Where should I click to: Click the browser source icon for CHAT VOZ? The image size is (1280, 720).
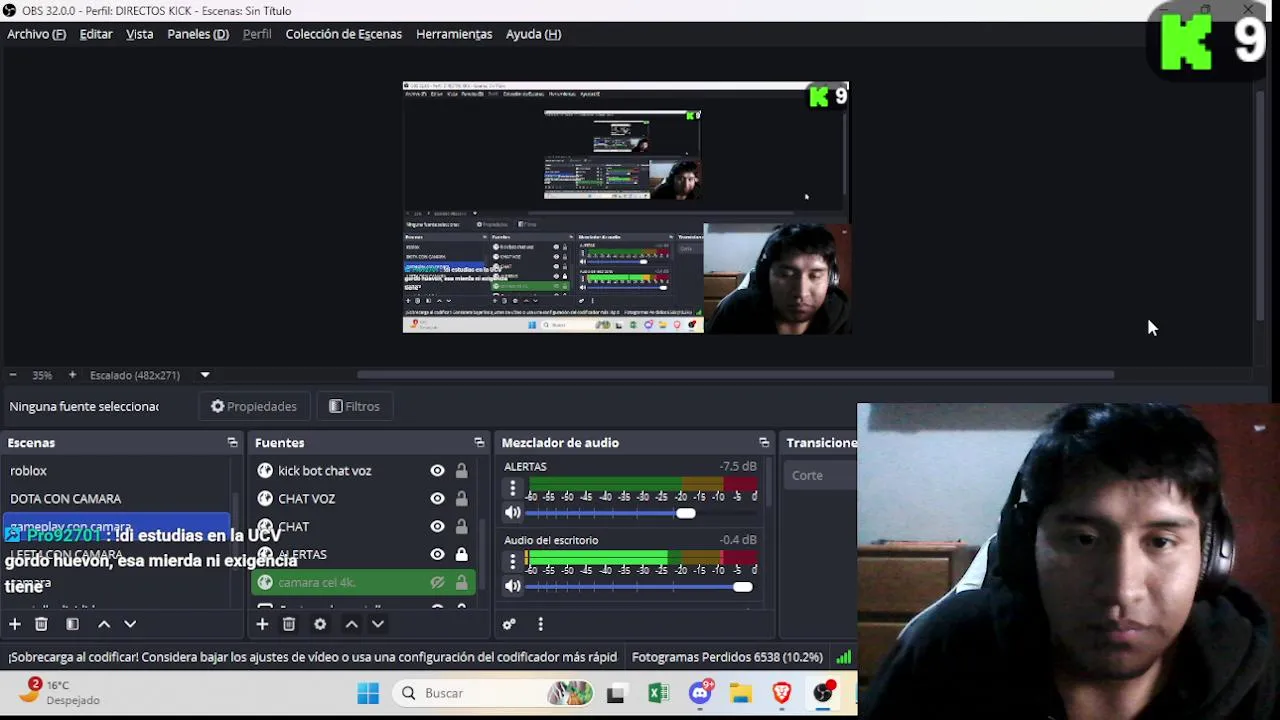(265, 498)
